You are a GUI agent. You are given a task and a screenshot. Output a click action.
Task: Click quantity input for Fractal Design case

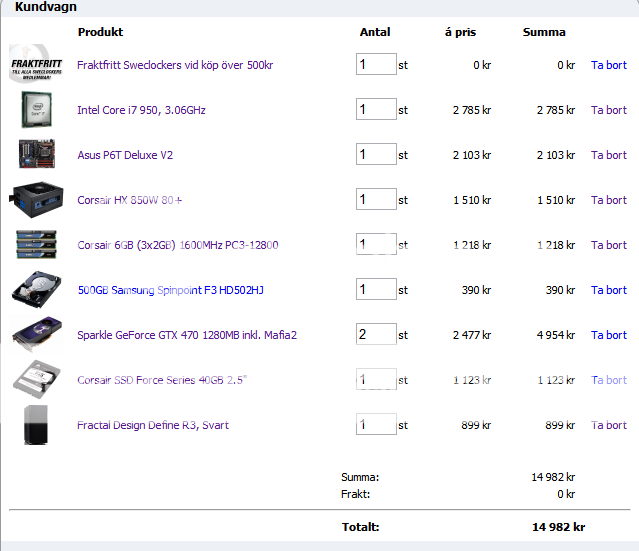[x=375, y=425]
